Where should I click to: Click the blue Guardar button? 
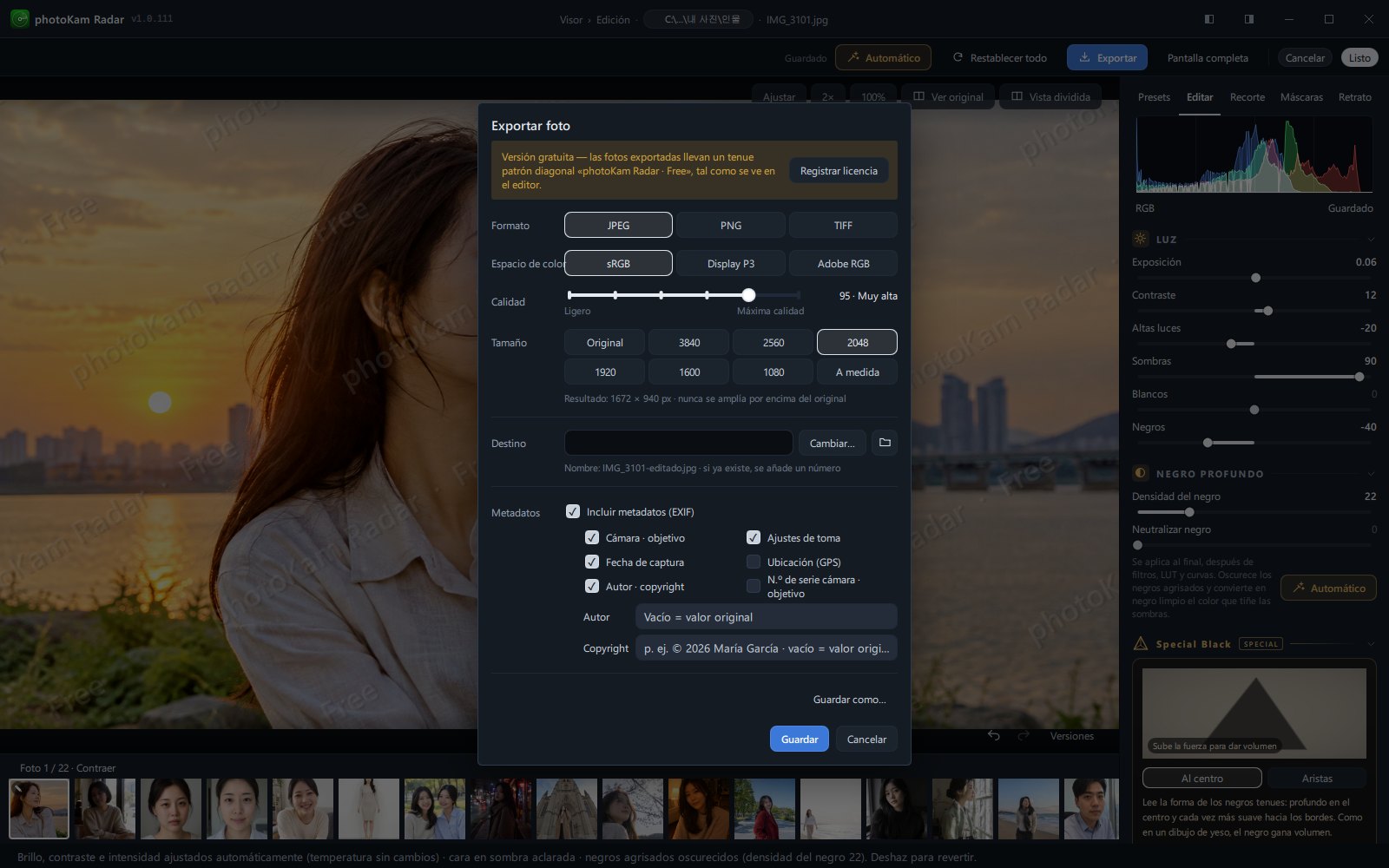click(800, 739)
